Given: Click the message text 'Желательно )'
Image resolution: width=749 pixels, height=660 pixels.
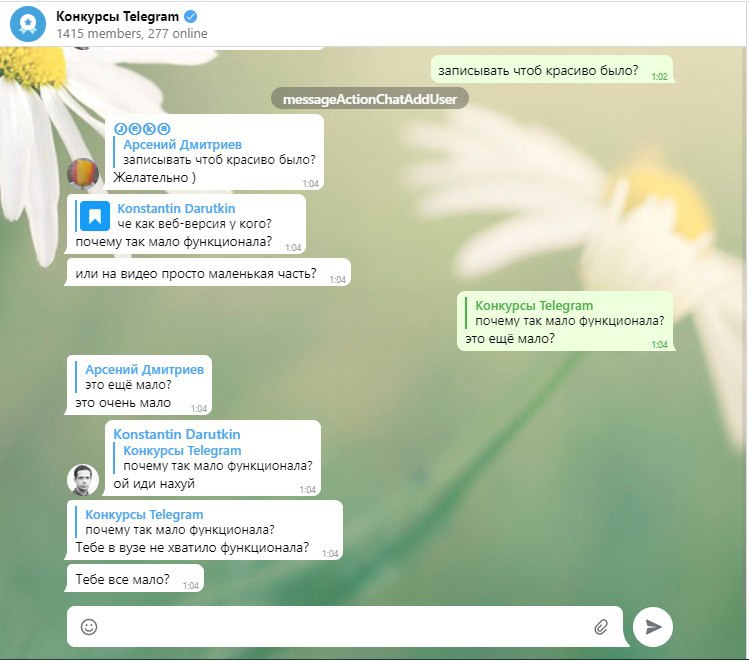Looking at the screenshot, I should click(x=154, y=178).
